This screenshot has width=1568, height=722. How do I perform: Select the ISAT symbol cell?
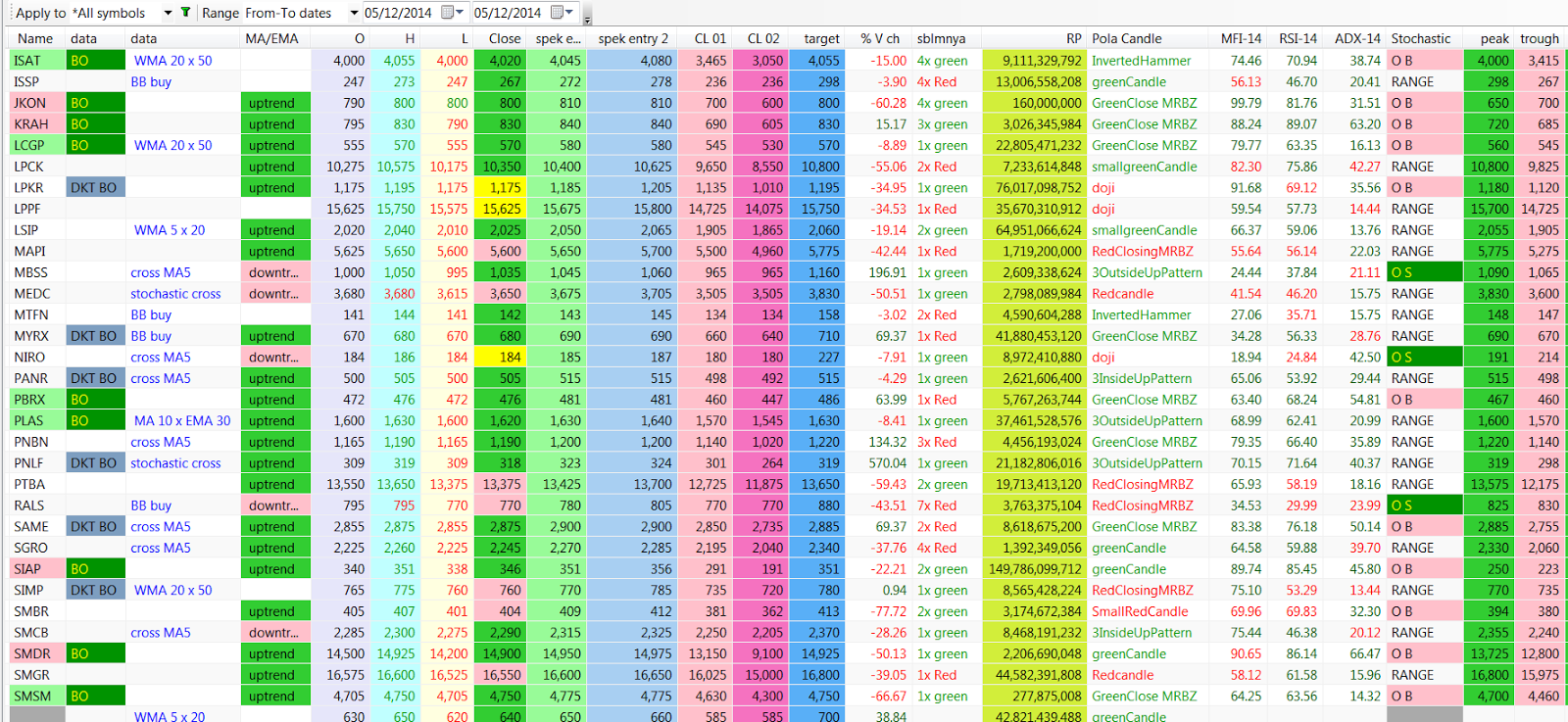pos(36,61)
